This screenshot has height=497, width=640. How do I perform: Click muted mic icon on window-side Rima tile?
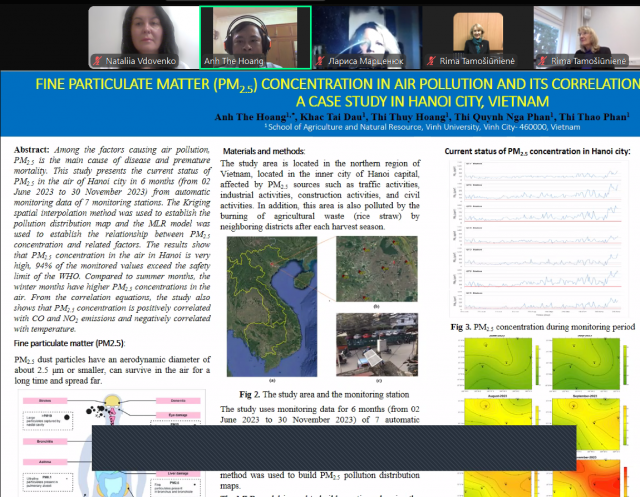(x=542, y=61)
